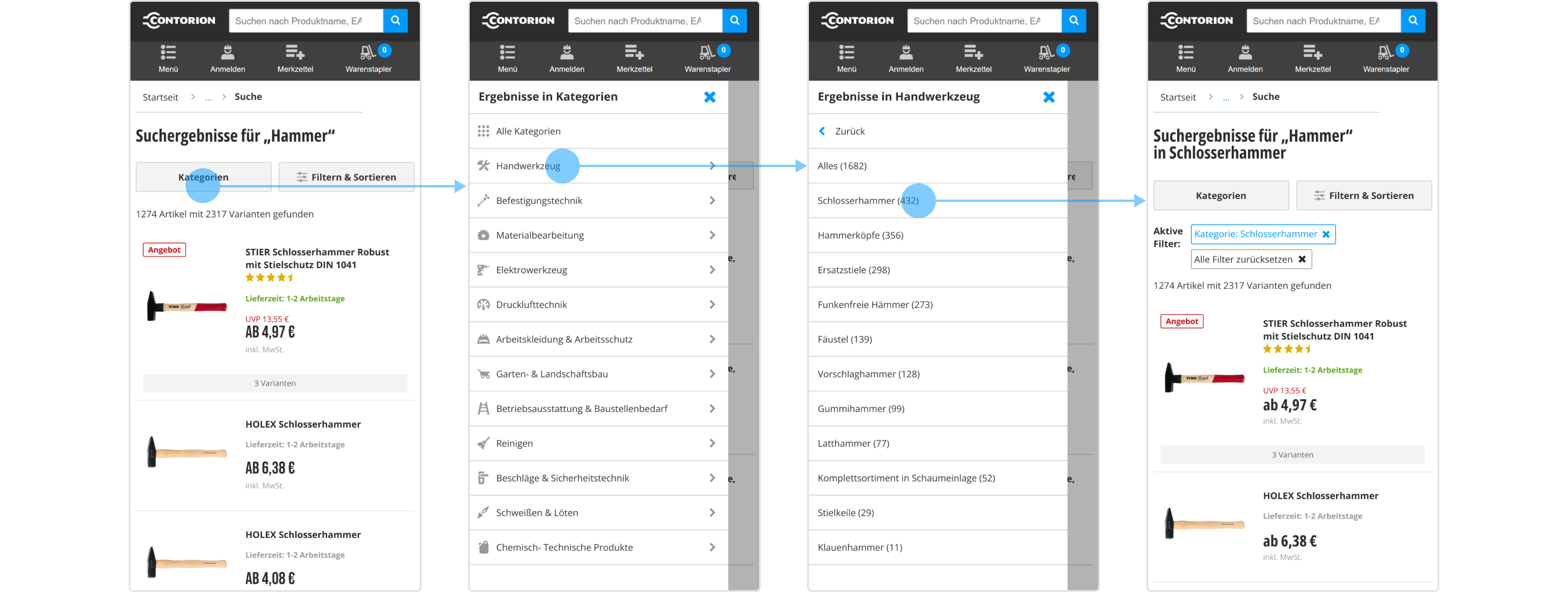Expand Drucklufttechnik category chevron

click(x=712, y=305)
